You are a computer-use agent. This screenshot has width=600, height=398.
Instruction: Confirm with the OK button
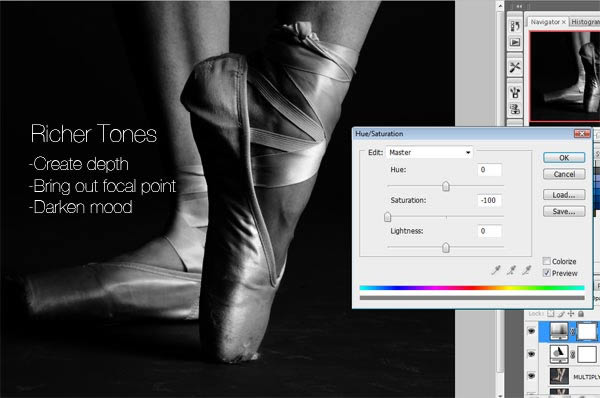564,158
